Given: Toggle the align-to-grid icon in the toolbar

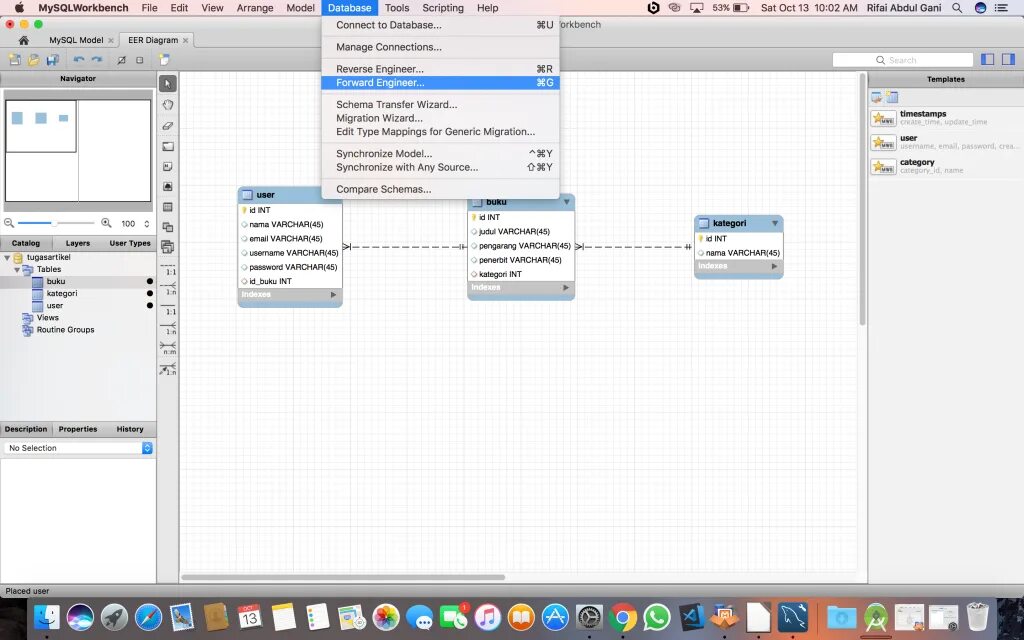Looking at the screenshot, I should tap(139, 59).
